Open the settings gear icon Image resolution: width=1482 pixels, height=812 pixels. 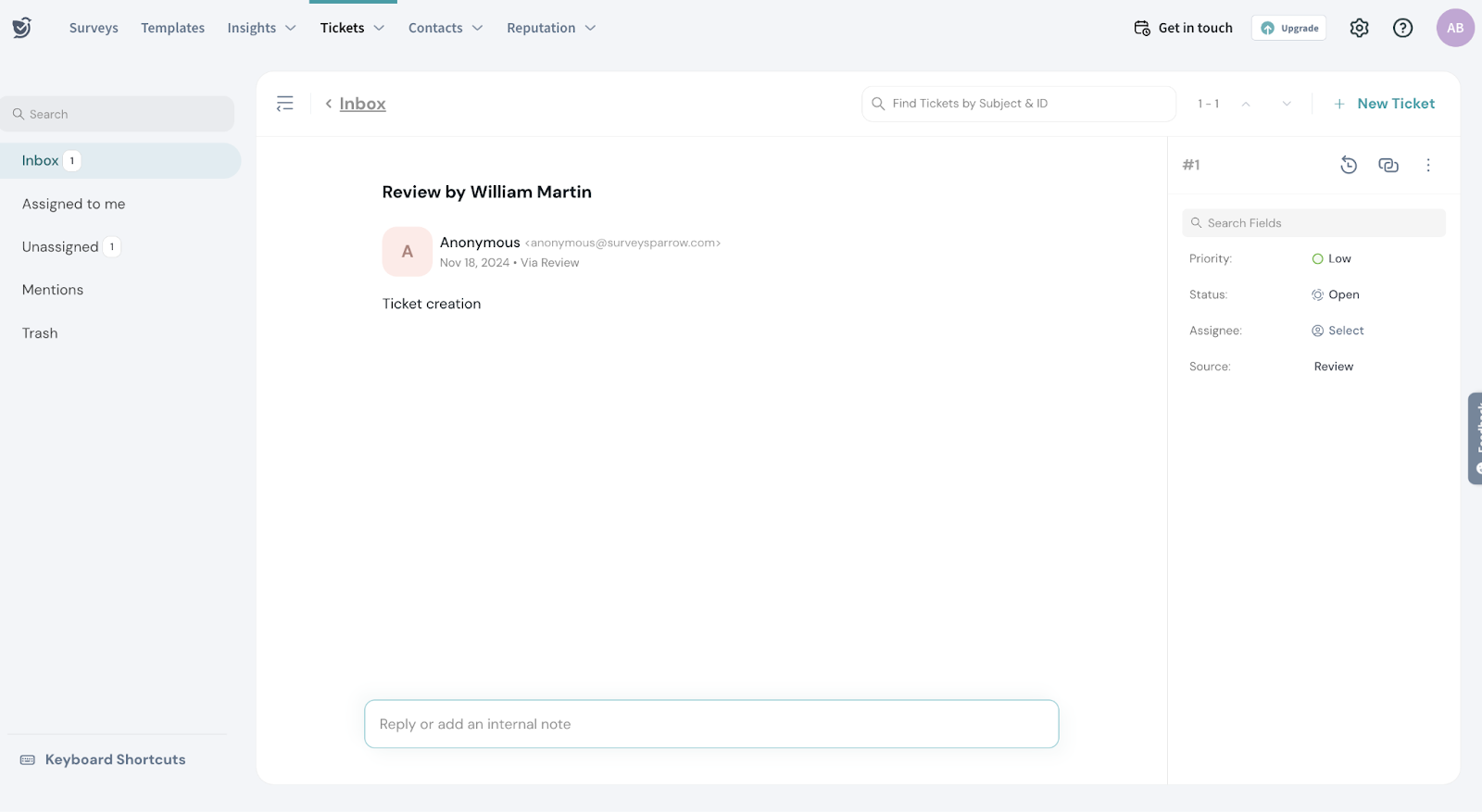click(1359, 28)
